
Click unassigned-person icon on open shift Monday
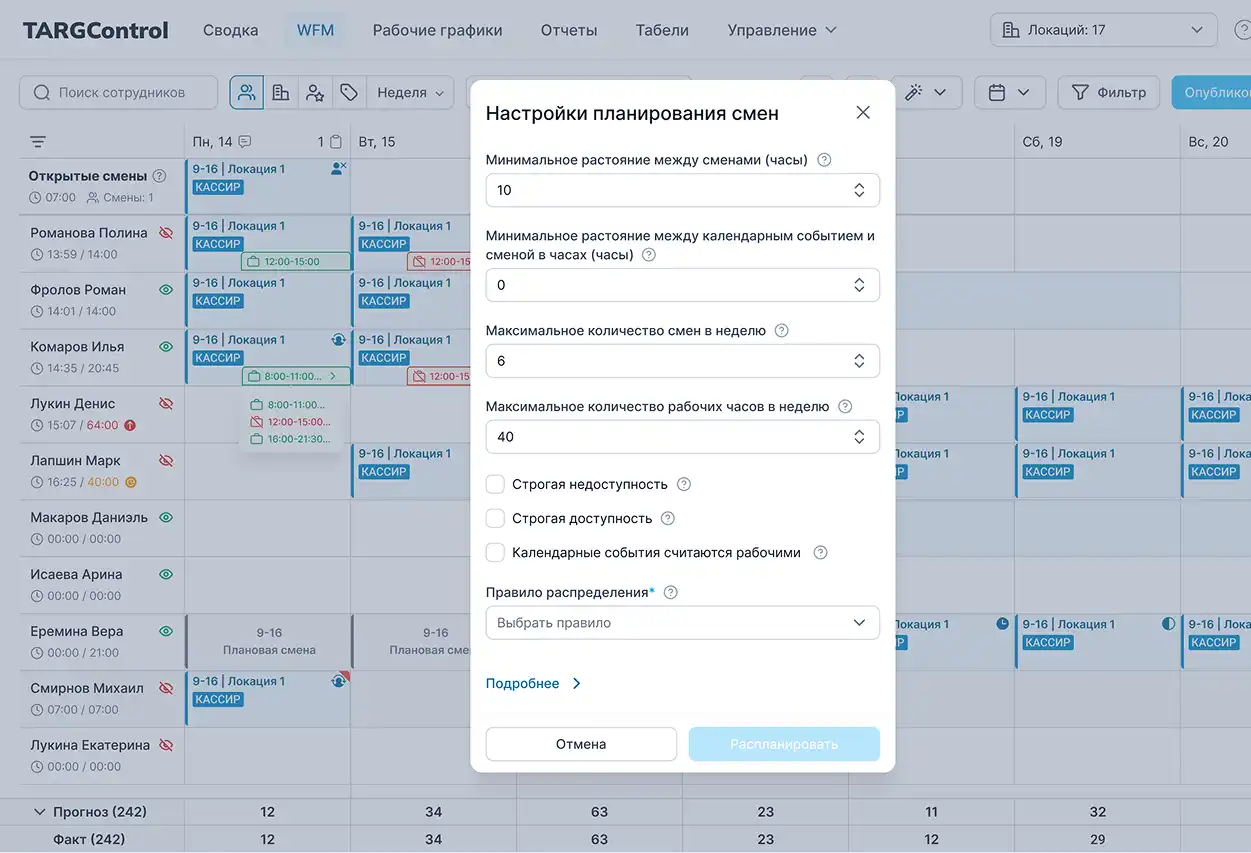[338, 168]
